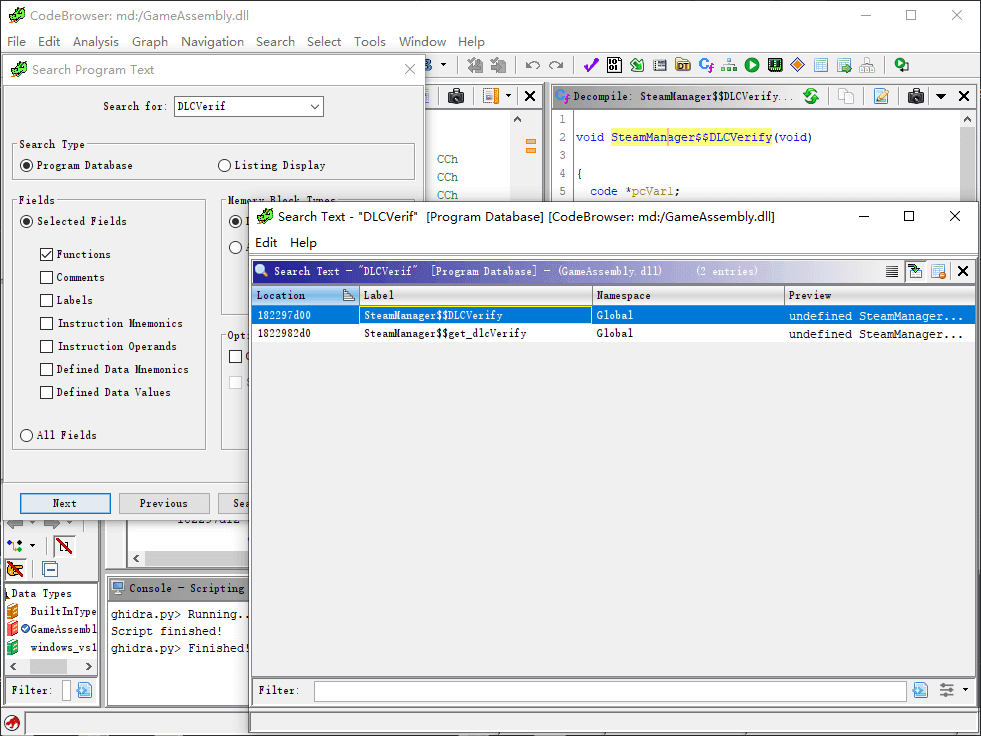The height and width of the screenshot is (736, 981).
Task: Export decompiled function with the notepad icon
Action: [x=881, y=96]
